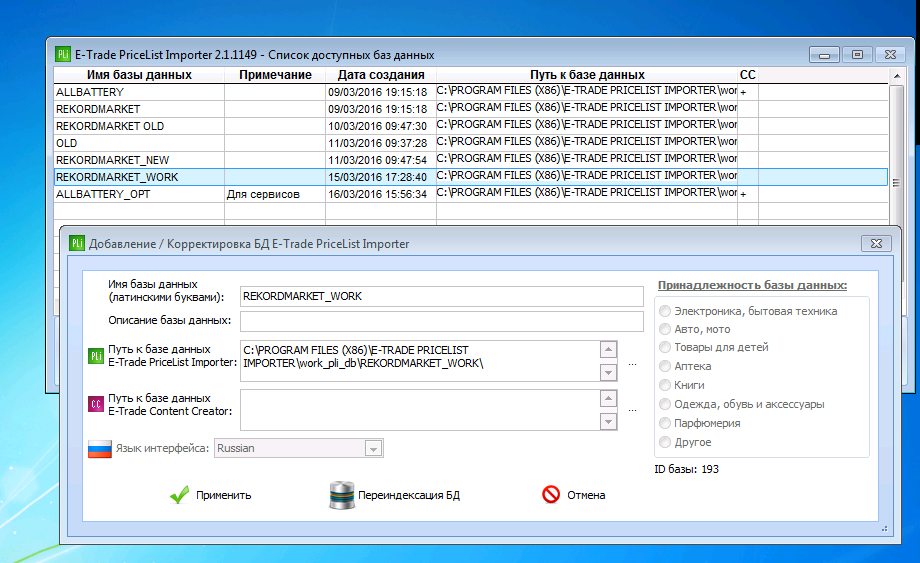Select the REKORDMARKET_NEW row

[471, 160]
